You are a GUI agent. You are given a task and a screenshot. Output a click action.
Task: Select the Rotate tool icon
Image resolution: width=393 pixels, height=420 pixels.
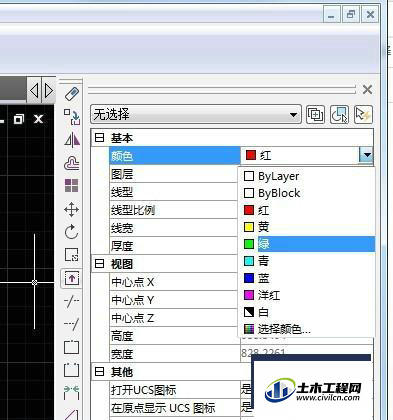tap(71, 232)
